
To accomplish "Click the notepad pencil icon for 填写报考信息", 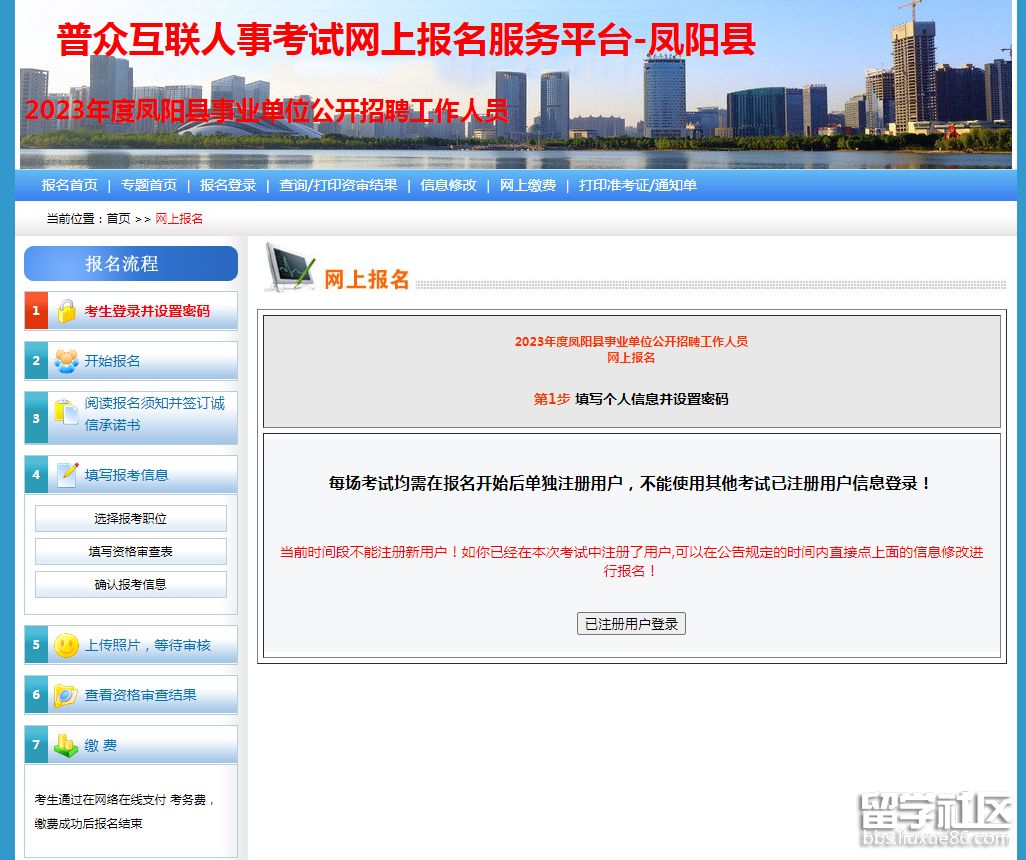I will (x=67, y=475).
